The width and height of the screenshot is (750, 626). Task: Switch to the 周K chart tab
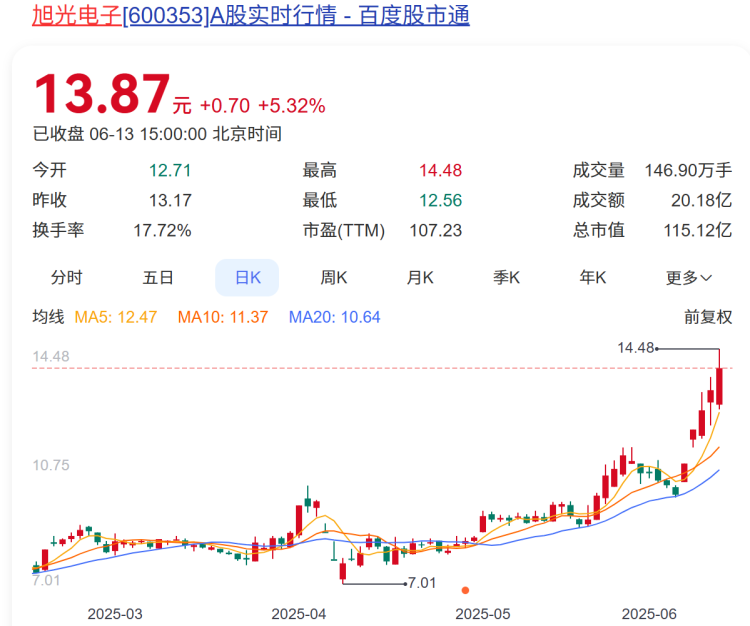tap(334, 277)
